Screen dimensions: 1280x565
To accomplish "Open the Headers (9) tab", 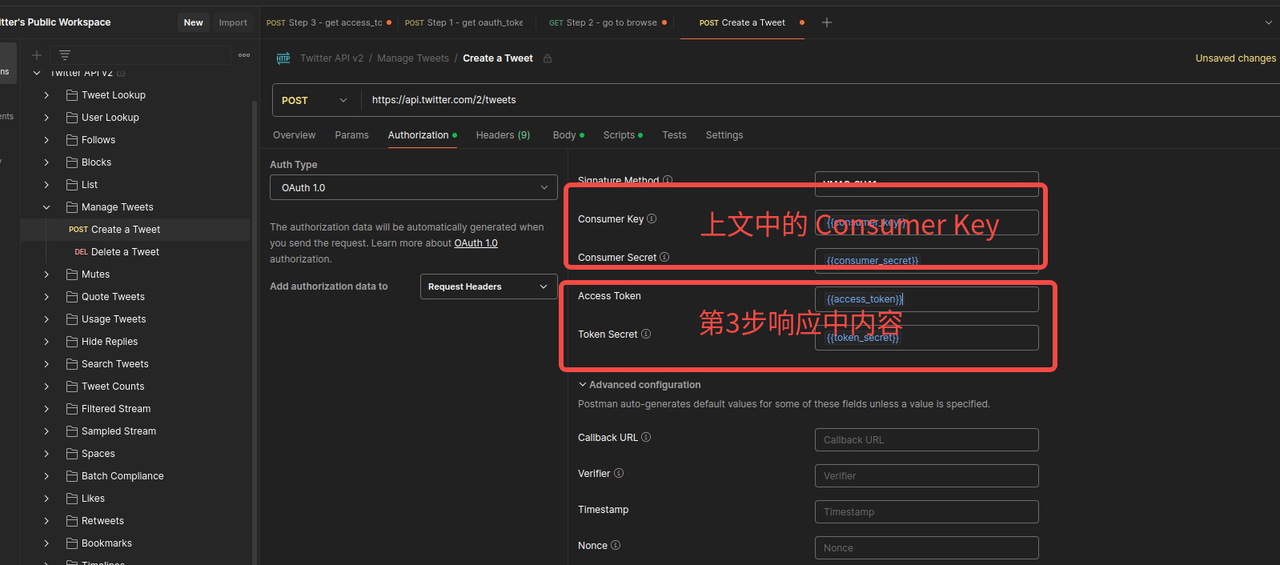I will click(x=503, y=135).
